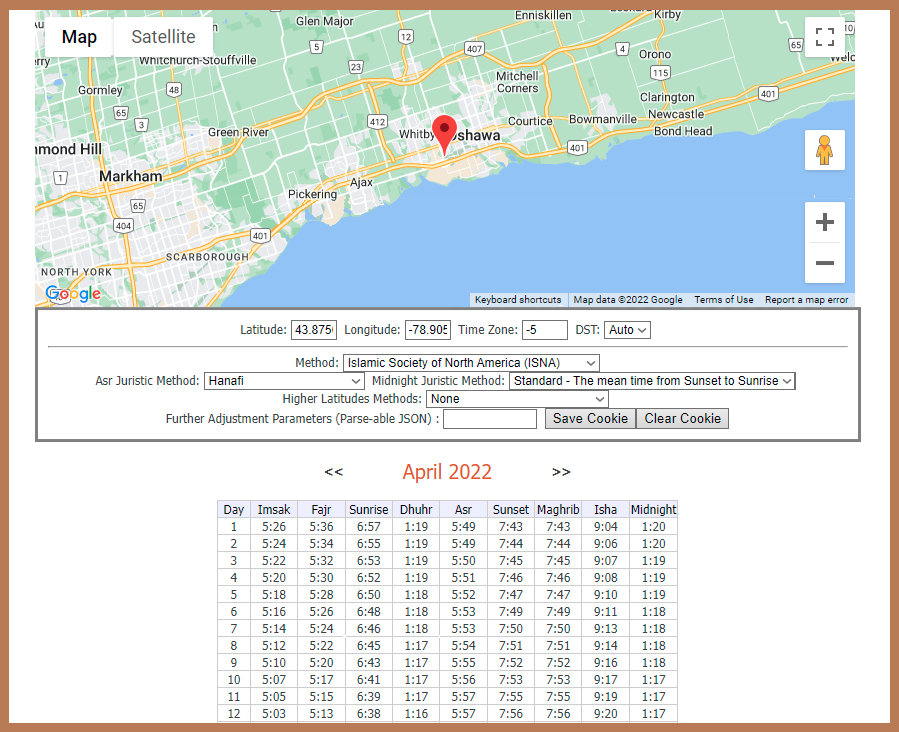Zoom in on the map

[824, 222]
